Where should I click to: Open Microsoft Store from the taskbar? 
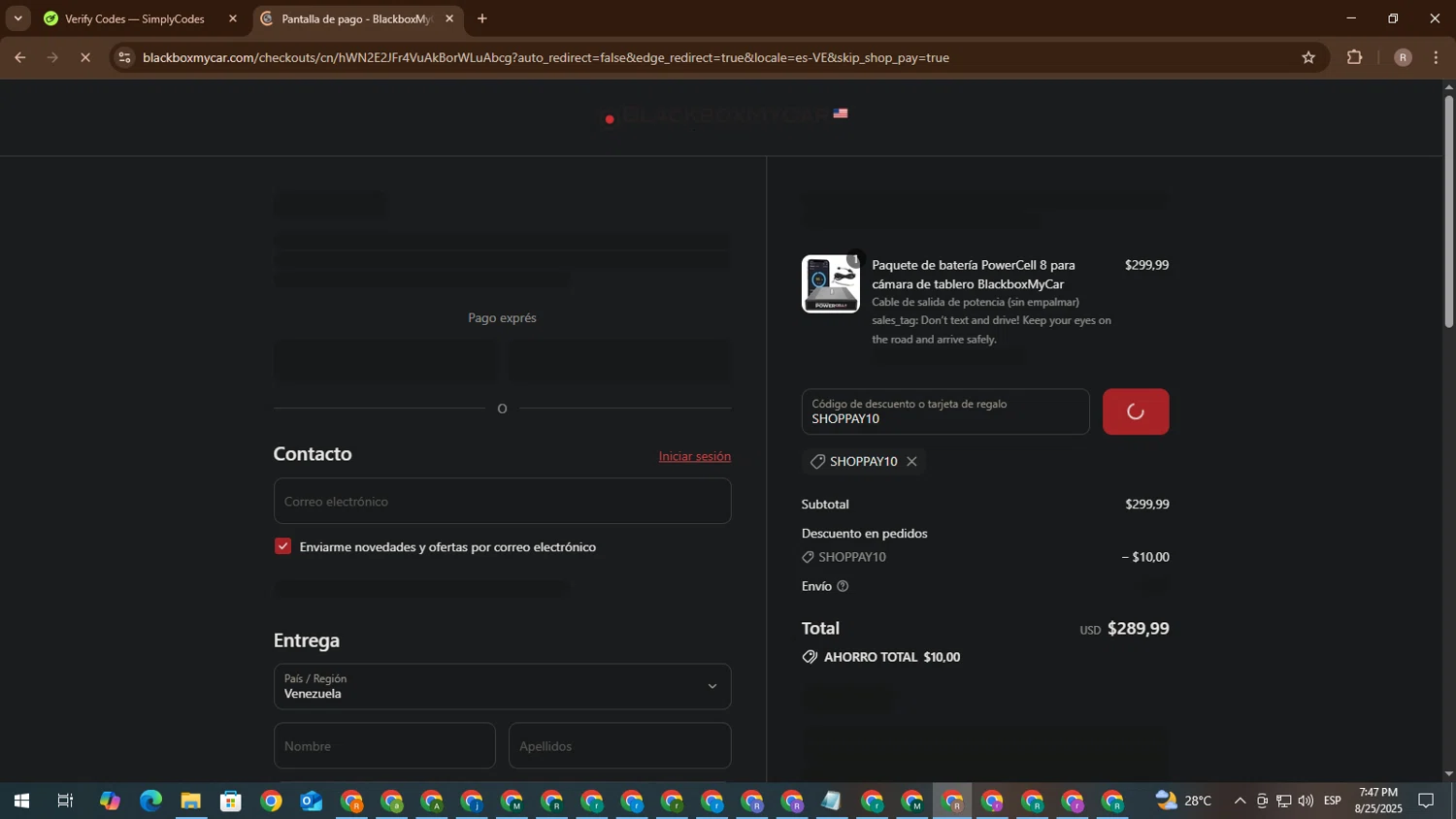230,801
